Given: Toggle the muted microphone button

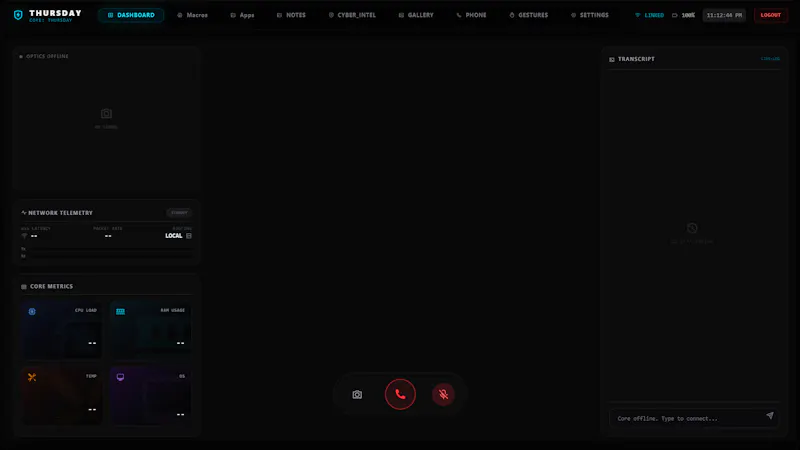Looking at the screenshot, I should click(x=443, y=394).
